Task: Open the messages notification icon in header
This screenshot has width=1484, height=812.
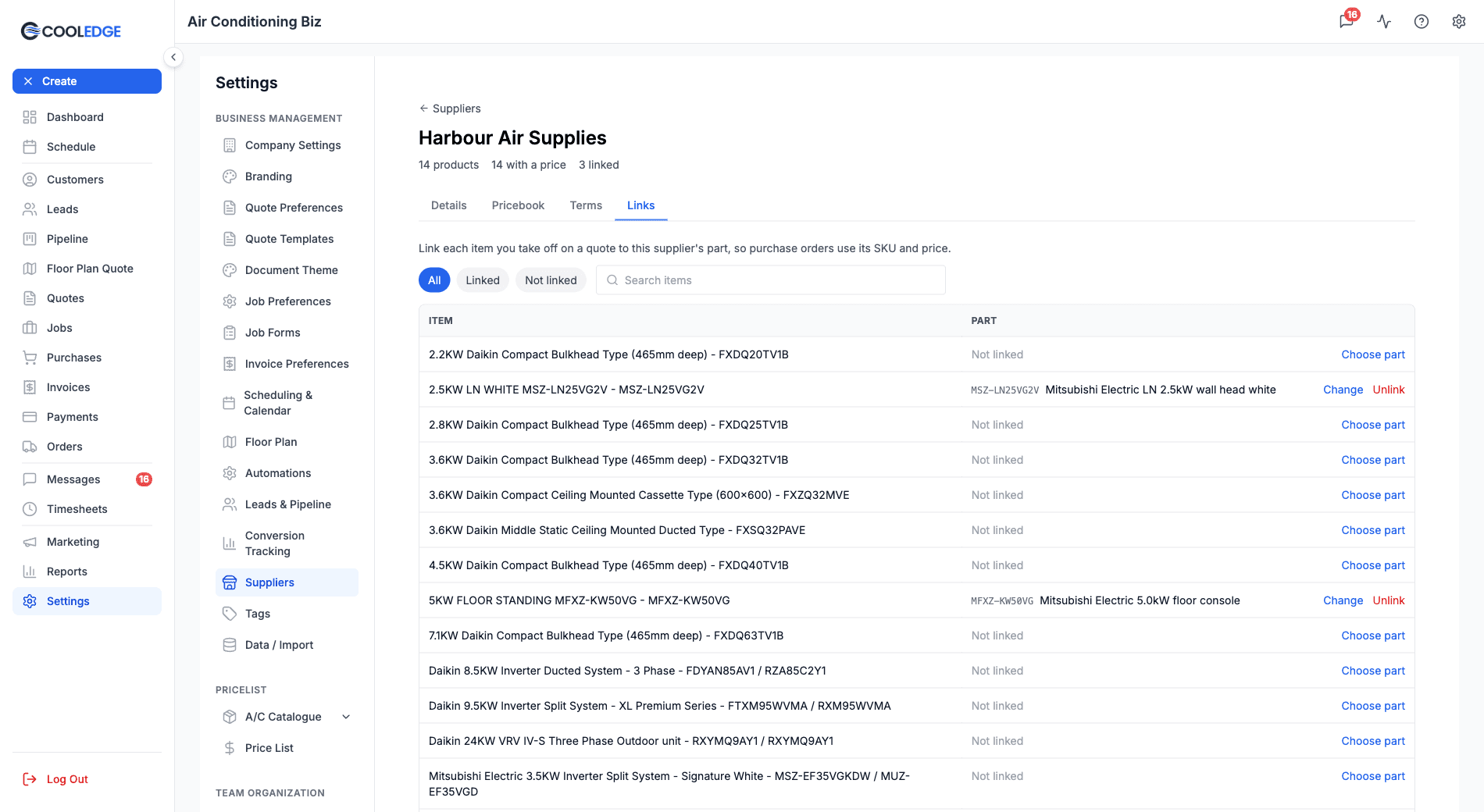Action: coord(1347,21)
